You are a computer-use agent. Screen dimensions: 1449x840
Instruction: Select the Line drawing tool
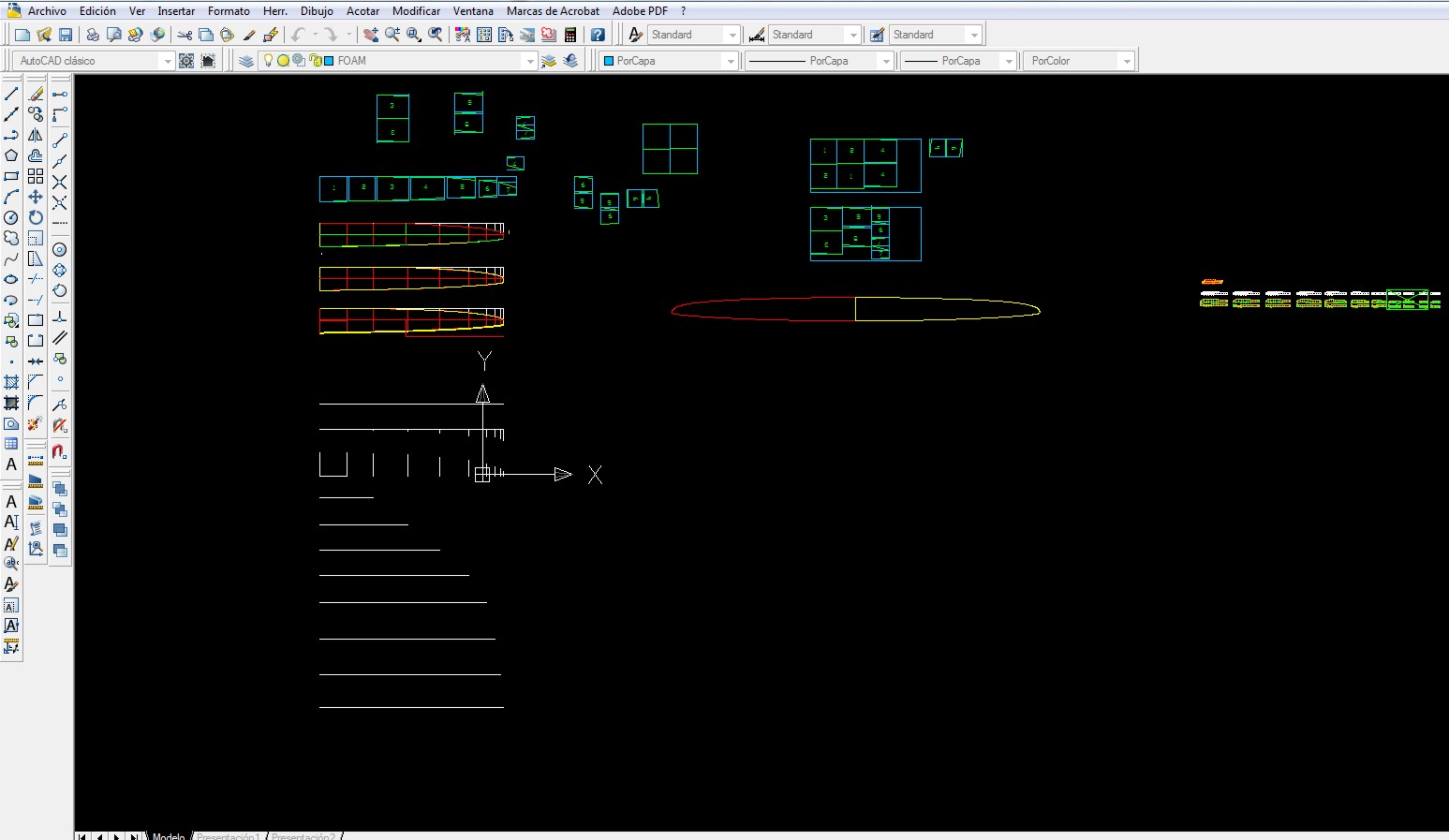click(11, 94)
